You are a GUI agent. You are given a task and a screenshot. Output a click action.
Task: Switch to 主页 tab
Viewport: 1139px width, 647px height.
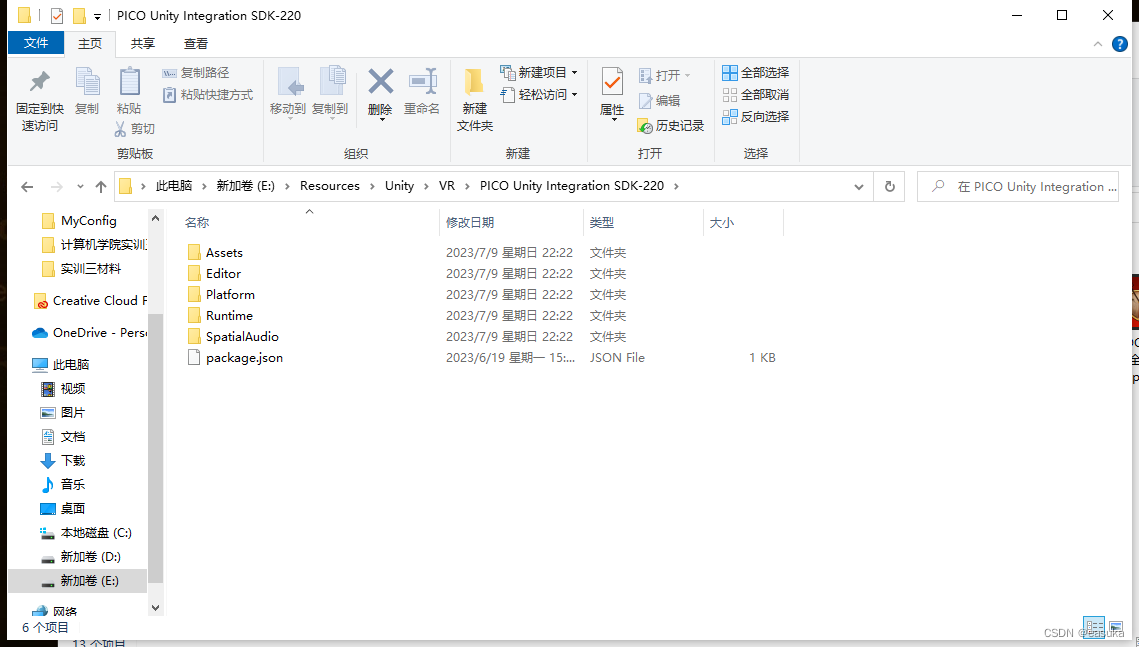click(90, 44)
